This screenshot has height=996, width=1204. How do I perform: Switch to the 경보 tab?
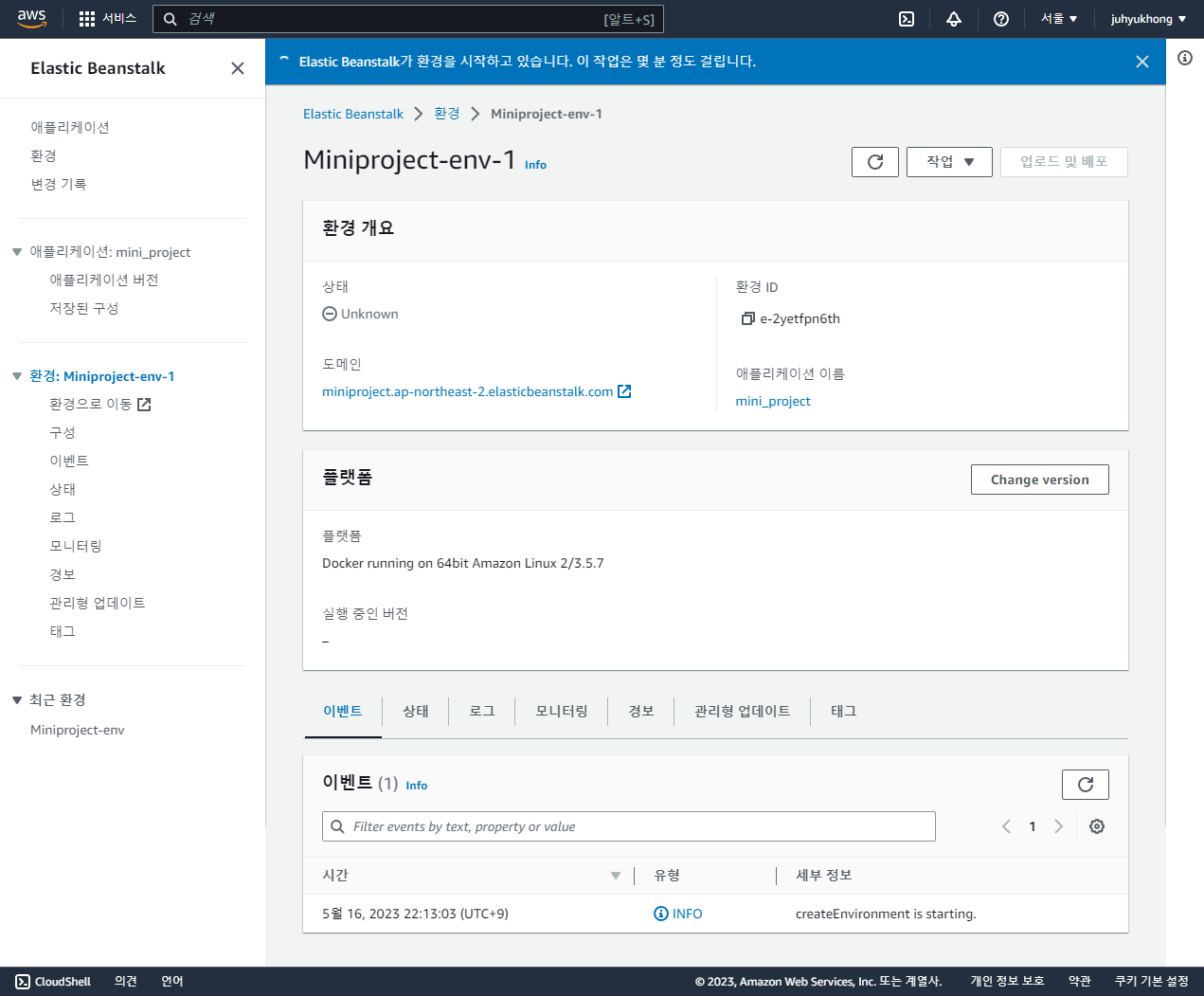(641, 711)
